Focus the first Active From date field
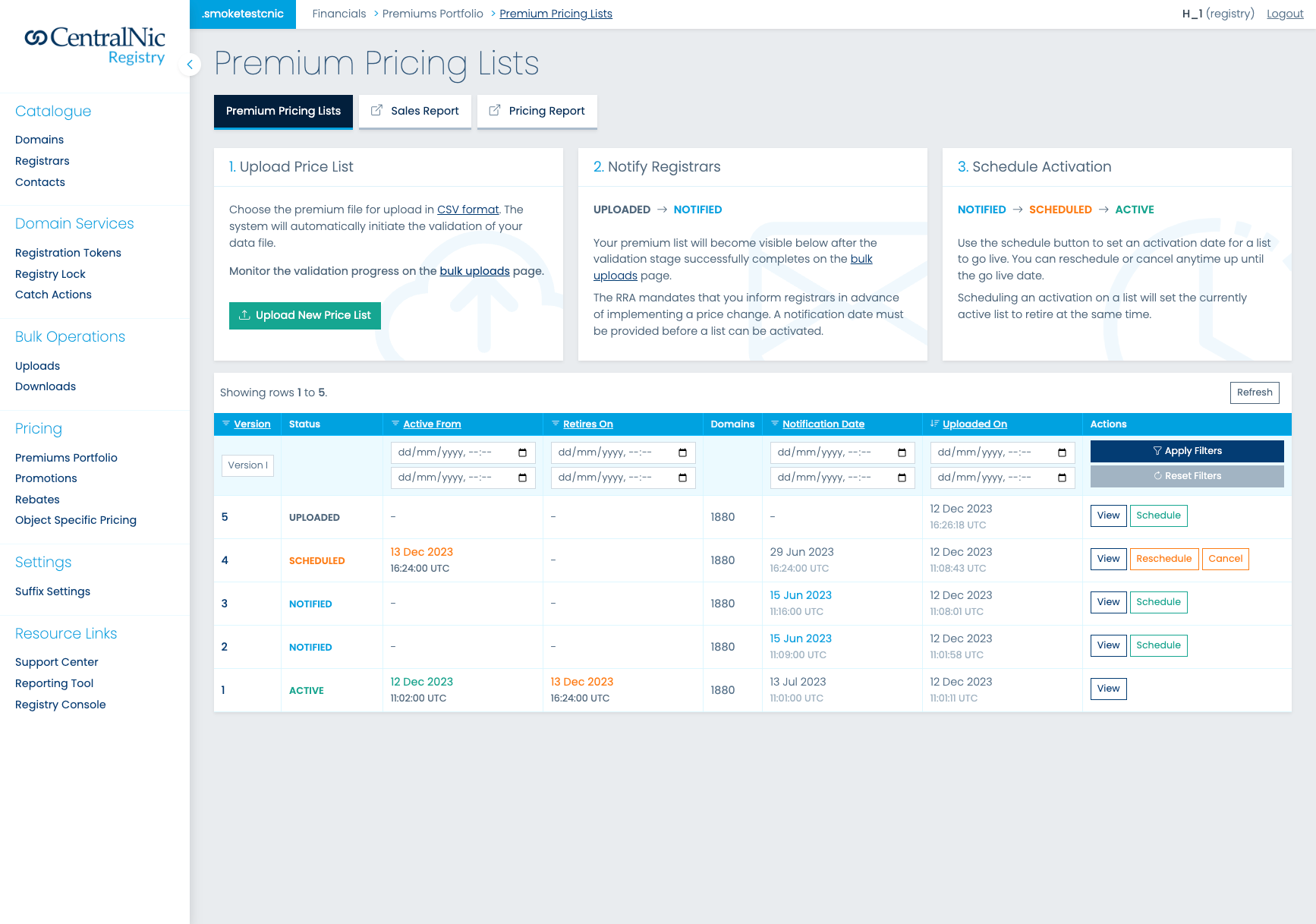The height and width of the screenshot is (924, 1316). (x=463, y=453)
